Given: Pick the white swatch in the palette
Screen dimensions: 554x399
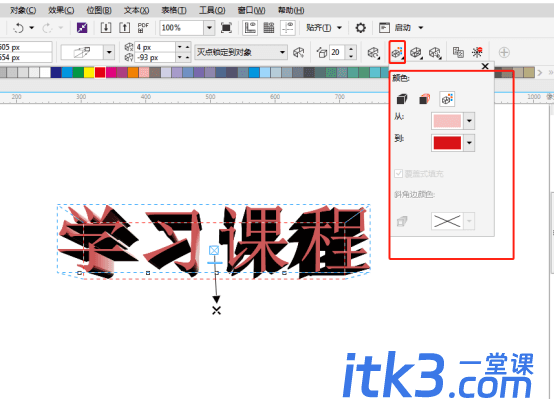Looking at the screenshot, I should point(45,72).
